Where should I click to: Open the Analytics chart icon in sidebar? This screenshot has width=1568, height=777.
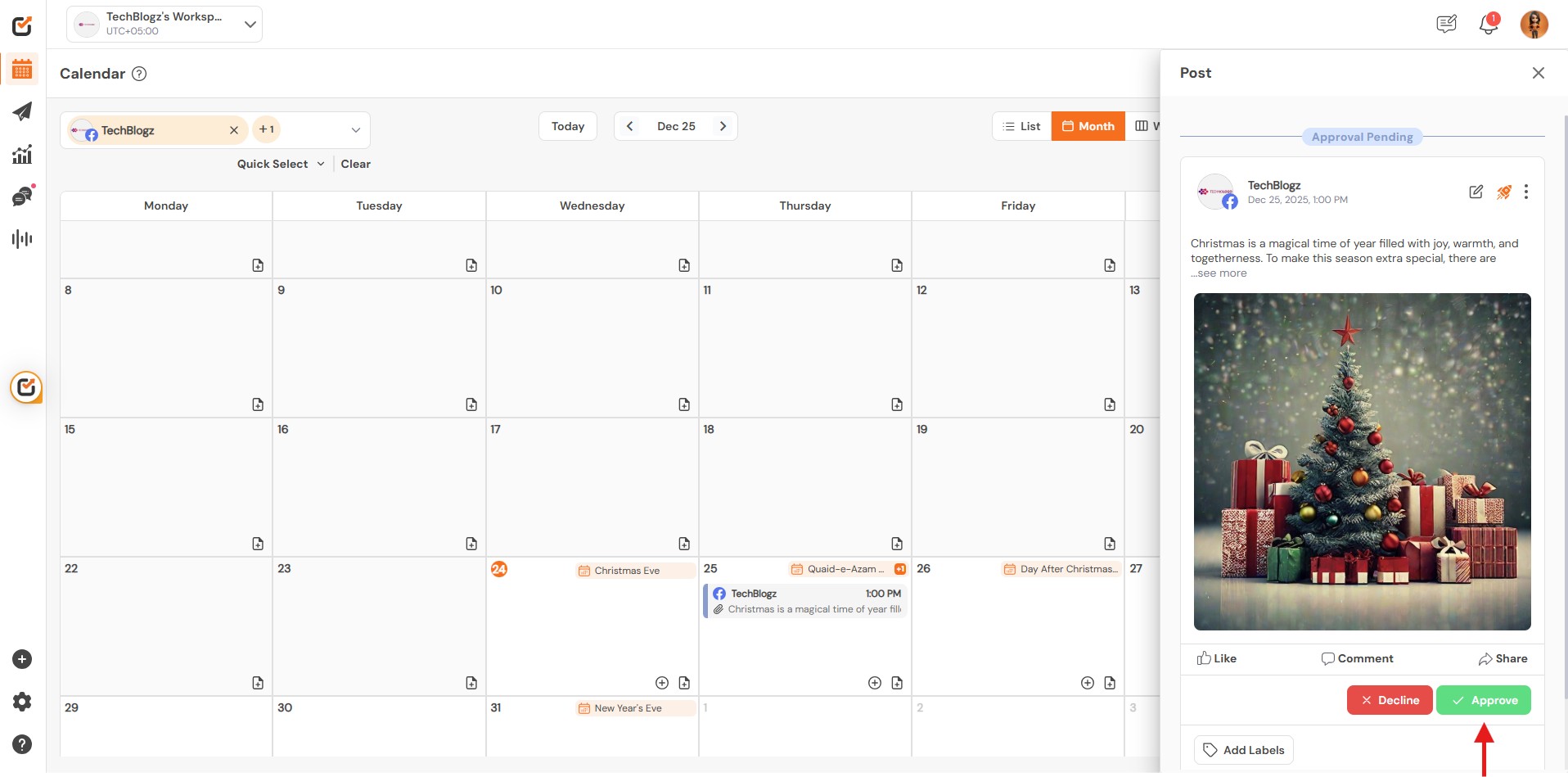22,154
